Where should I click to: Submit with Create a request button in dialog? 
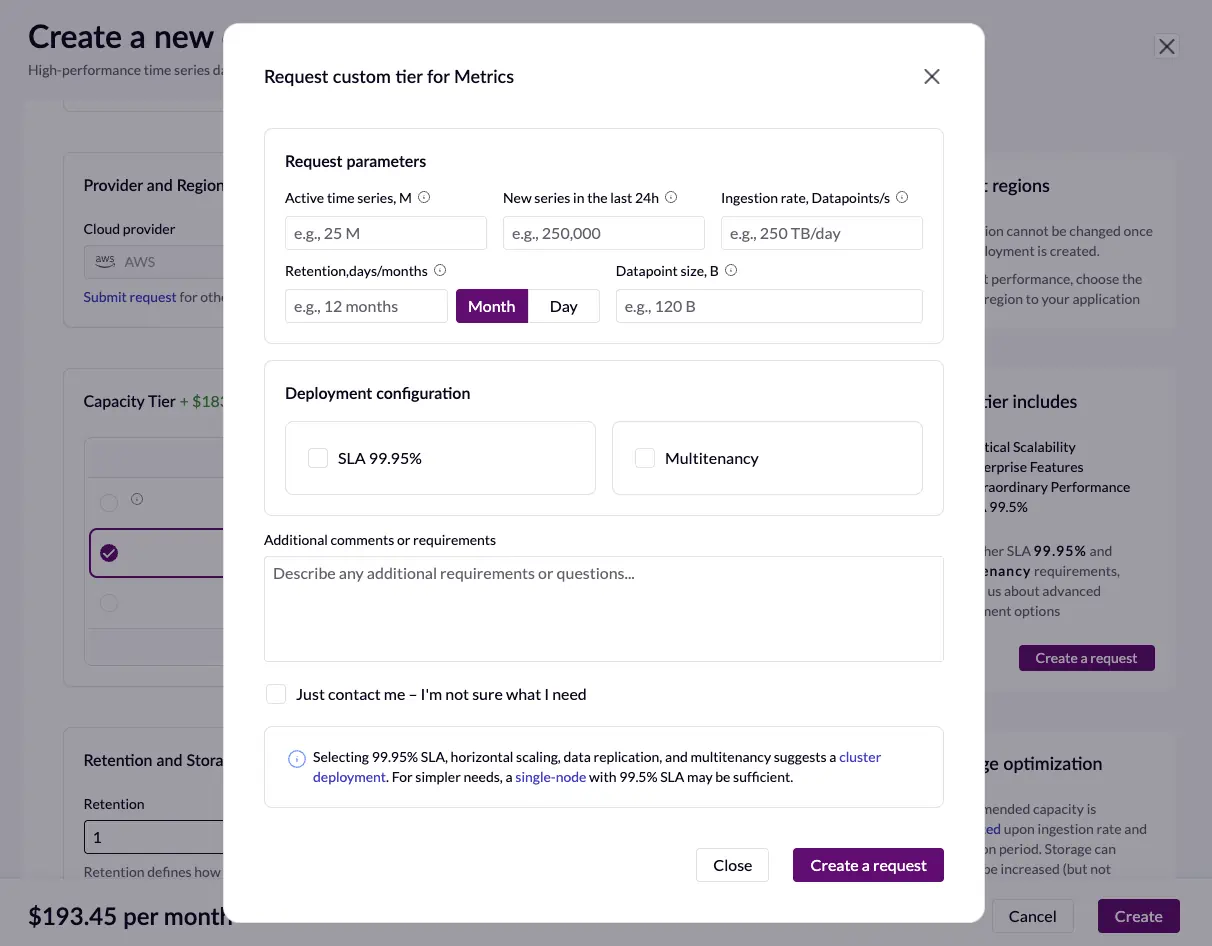pyautogui.click(x=867, y=865)
